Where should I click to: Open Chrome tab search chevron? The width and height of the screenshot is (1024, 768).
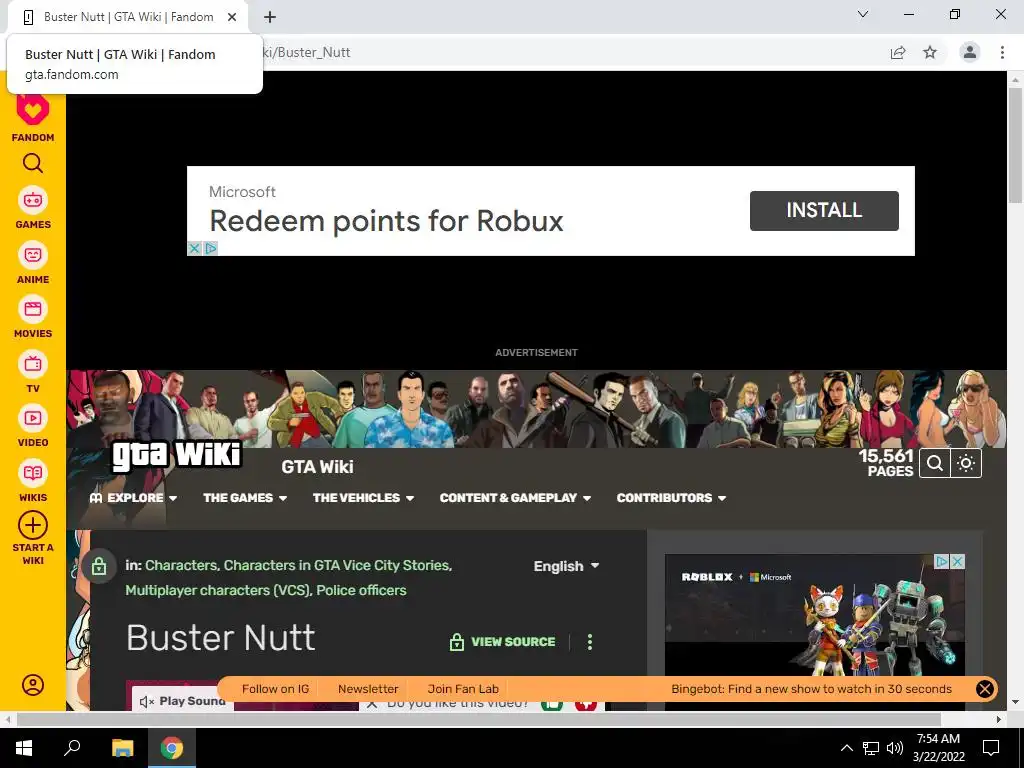pos(863,14)
